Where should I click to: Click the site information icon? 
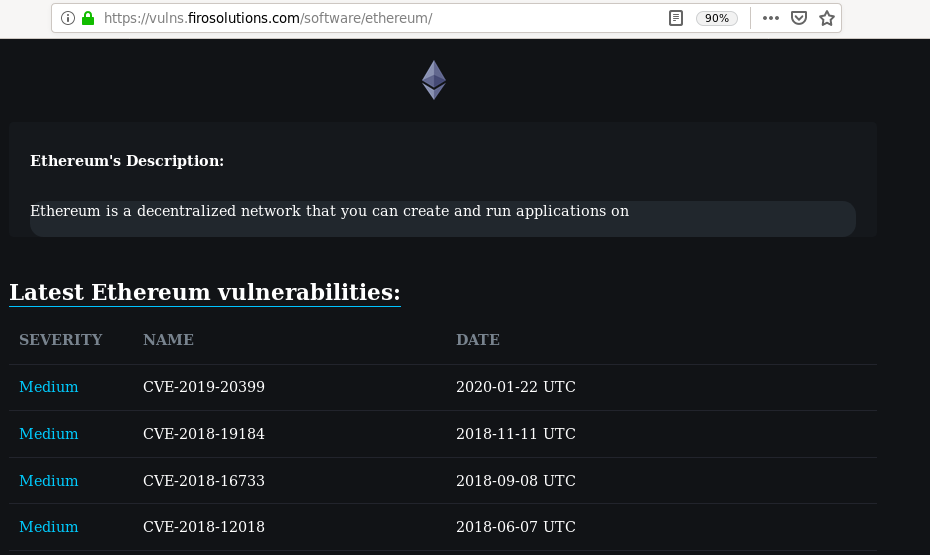tap(68, 18)
